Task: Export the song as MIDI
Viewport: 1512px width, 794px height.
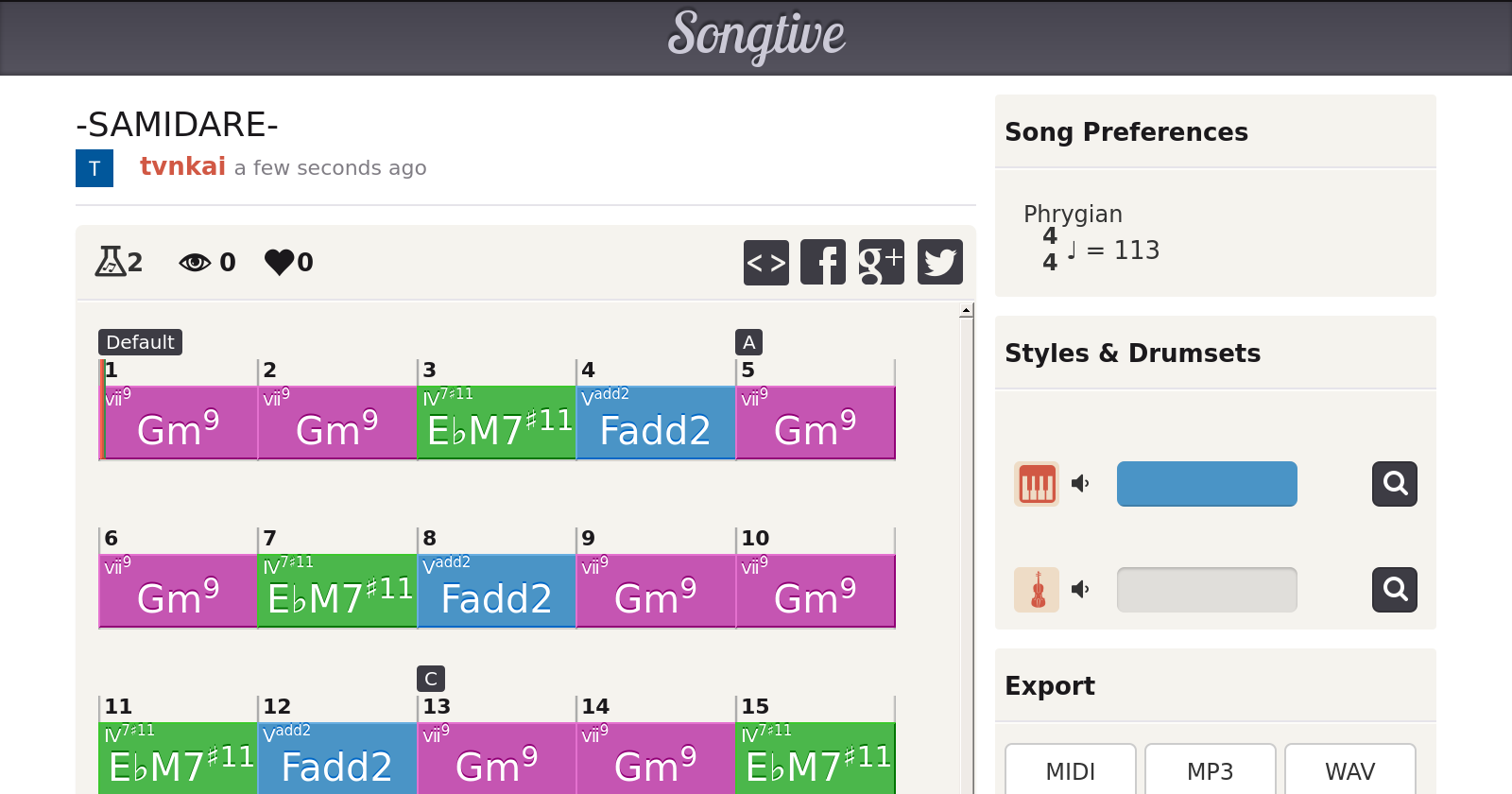Action: point(1070,771)
